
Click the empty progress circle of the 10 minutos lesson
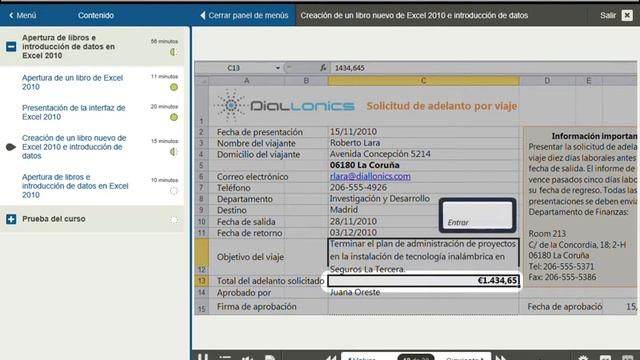(174, 191)
